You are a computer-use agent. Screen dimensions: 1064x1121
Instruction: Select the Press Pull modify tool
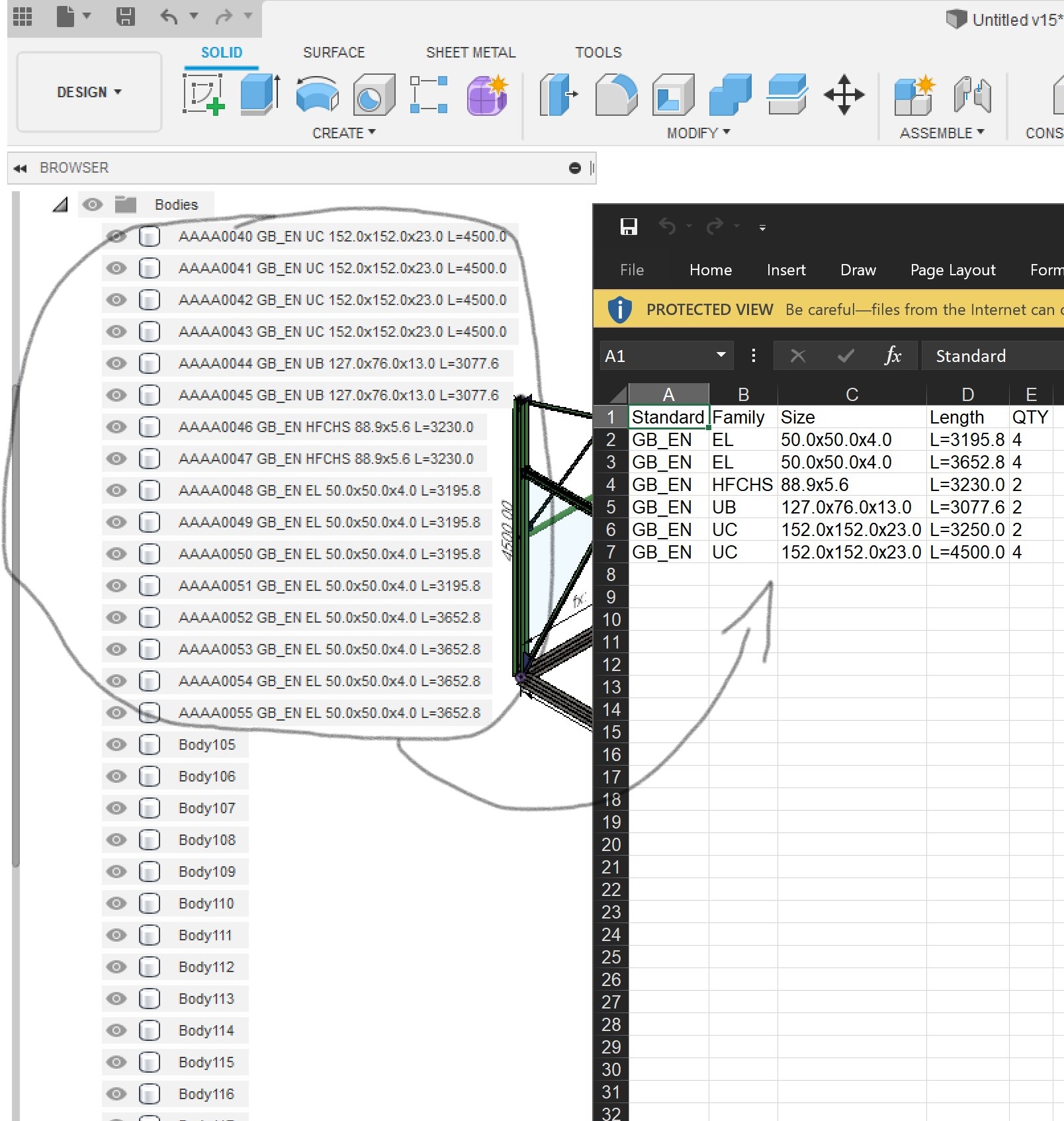click(x=557, y=95)
